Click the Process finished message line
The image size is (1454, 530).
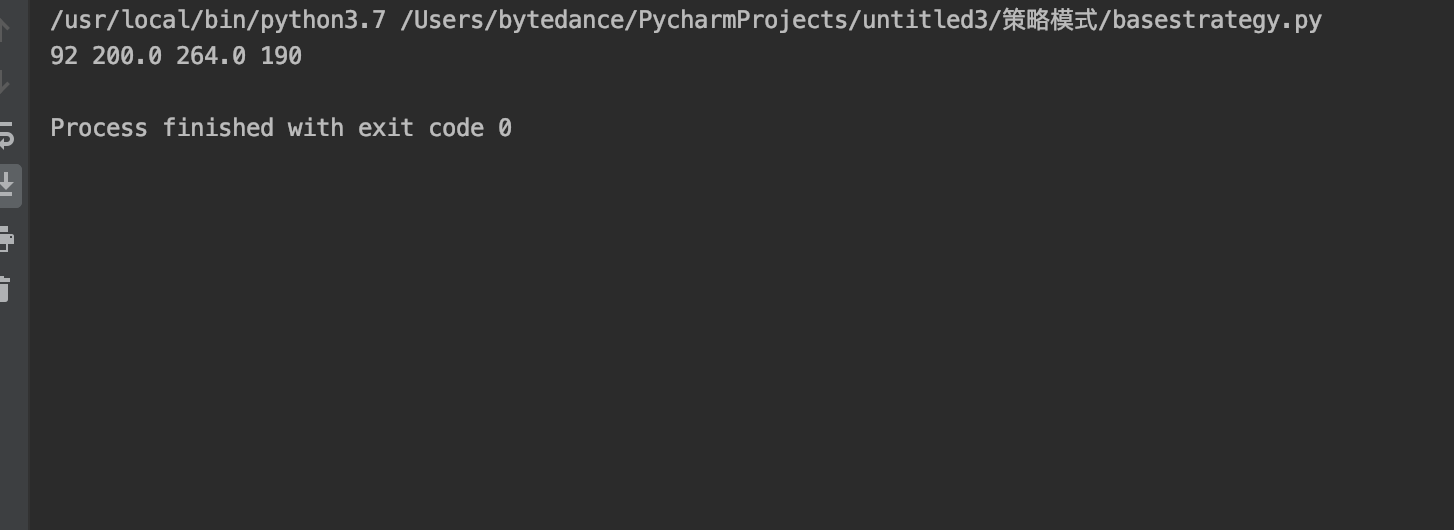click(x=281, y=128)
